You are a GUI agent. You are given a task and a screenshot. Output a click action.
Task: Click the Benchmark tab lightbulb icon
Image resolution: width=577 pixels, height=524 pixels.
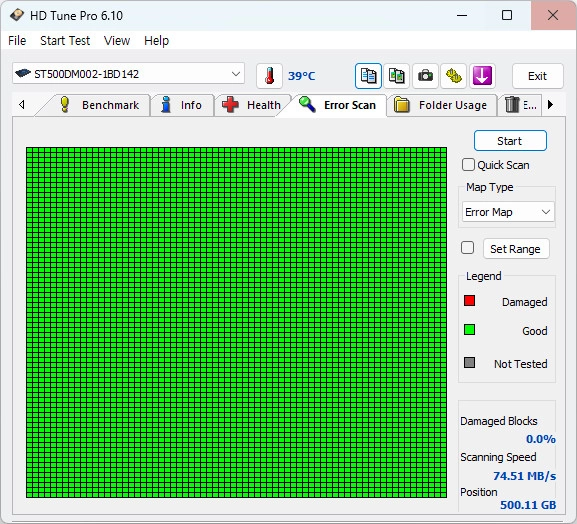[65, 105]
